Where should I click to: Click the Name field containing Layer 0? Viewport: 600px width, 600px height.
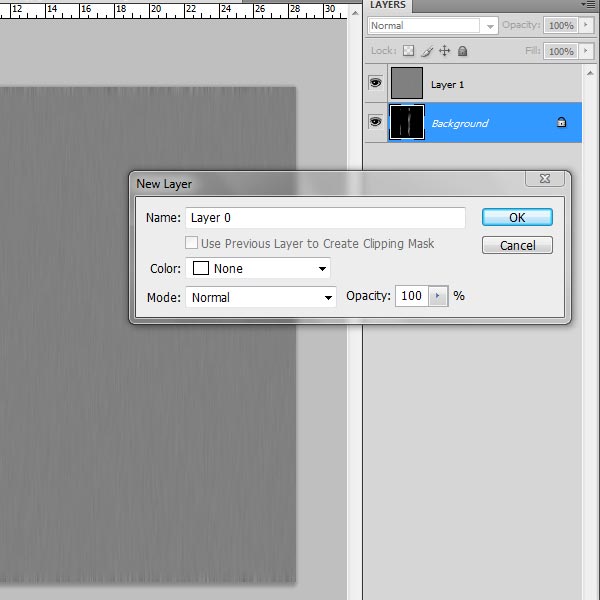pyautogui.click(x=325, y=218)
